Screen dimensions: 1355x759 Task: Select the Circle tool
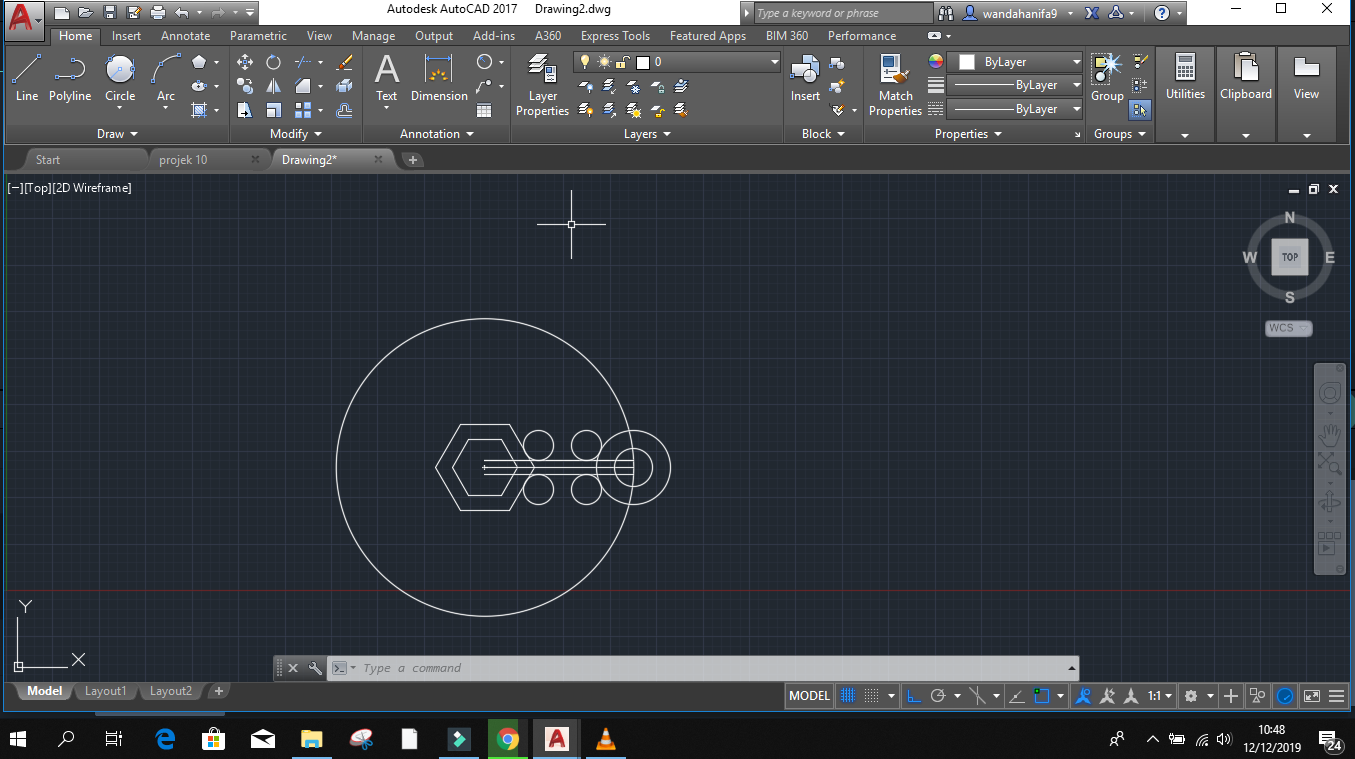tap(120, 77)
